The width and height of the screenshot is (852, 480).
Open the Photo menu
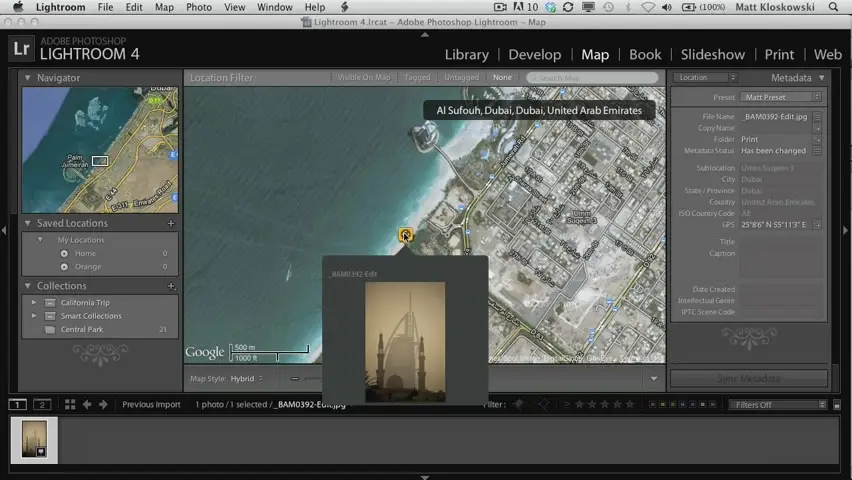(x=199, y=7)
